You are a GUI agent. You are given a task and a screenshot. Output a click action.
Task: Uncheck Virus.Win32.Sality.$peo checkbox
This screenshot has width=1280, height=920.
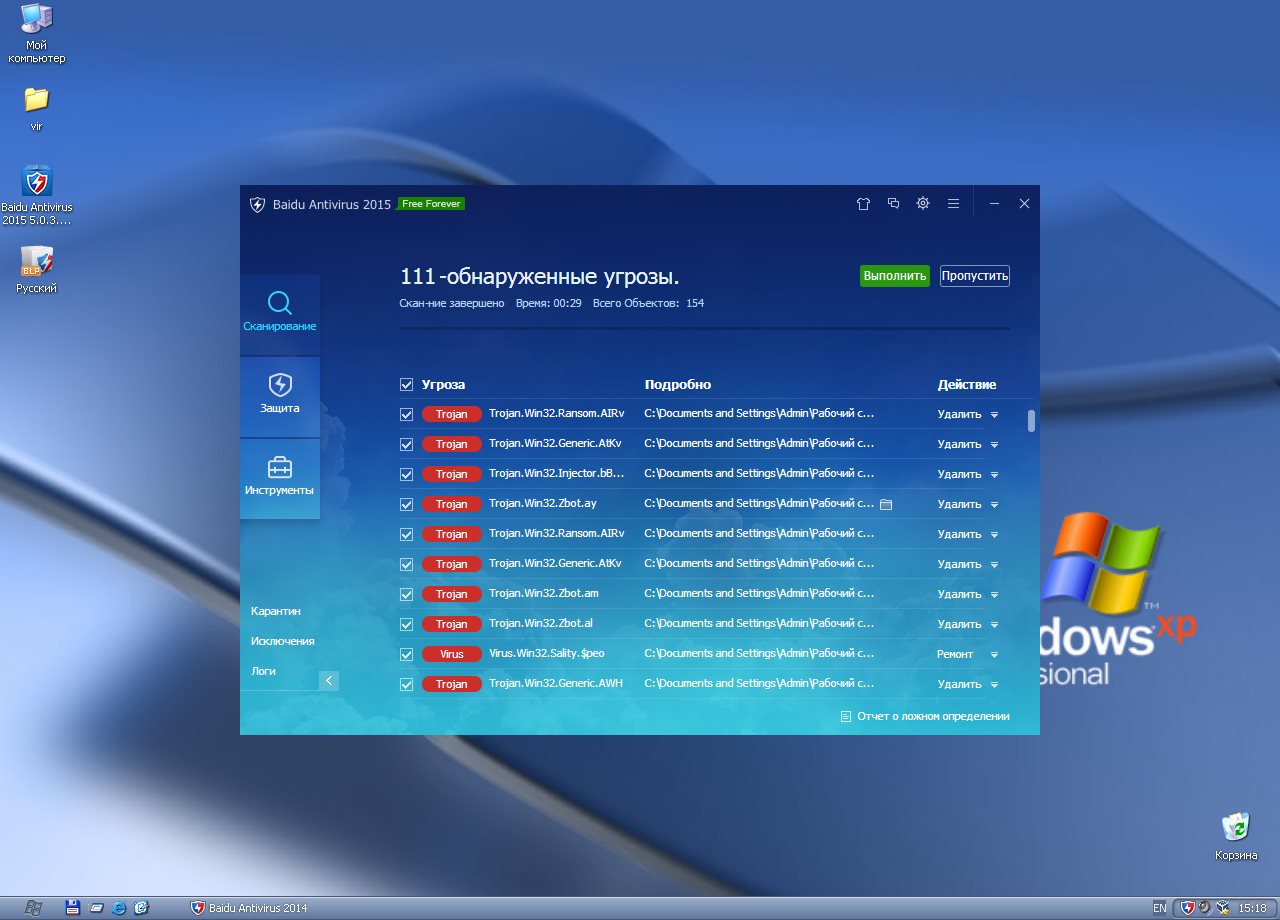[406, 654]
